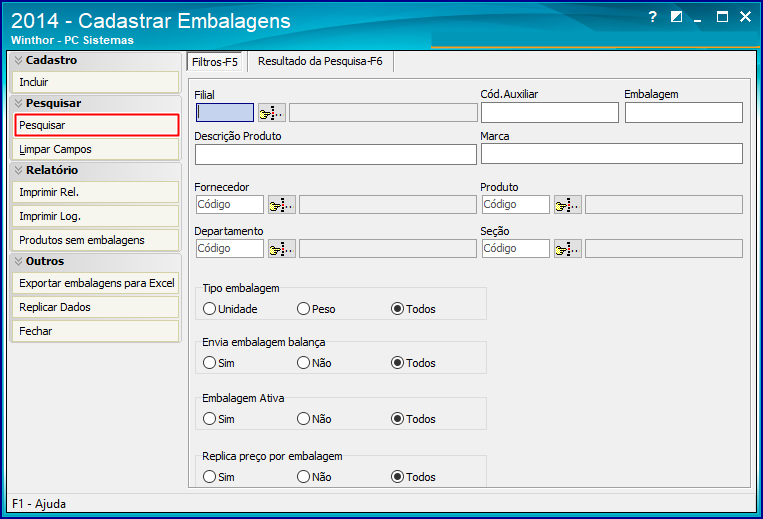Minimize the Cadastrar Embalagens window
Screen dimensions: 763x519
pyautogui.click(x=698, y=19)
